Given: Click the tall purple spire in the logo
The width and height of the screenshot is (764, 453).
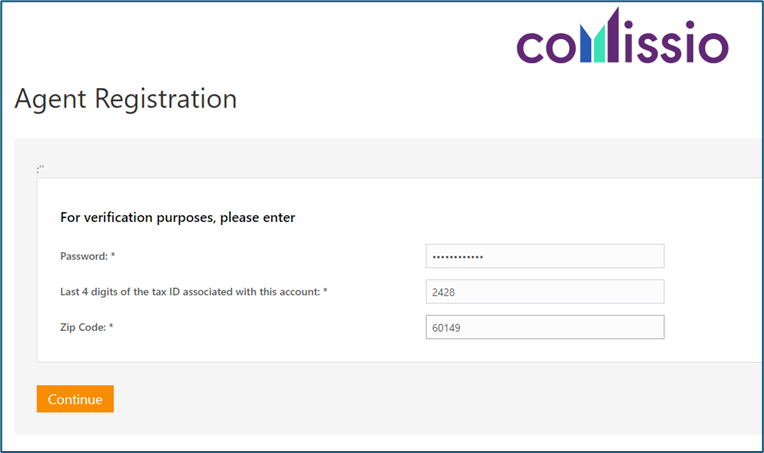Looking at the screenshot, I should pos(612,35).
